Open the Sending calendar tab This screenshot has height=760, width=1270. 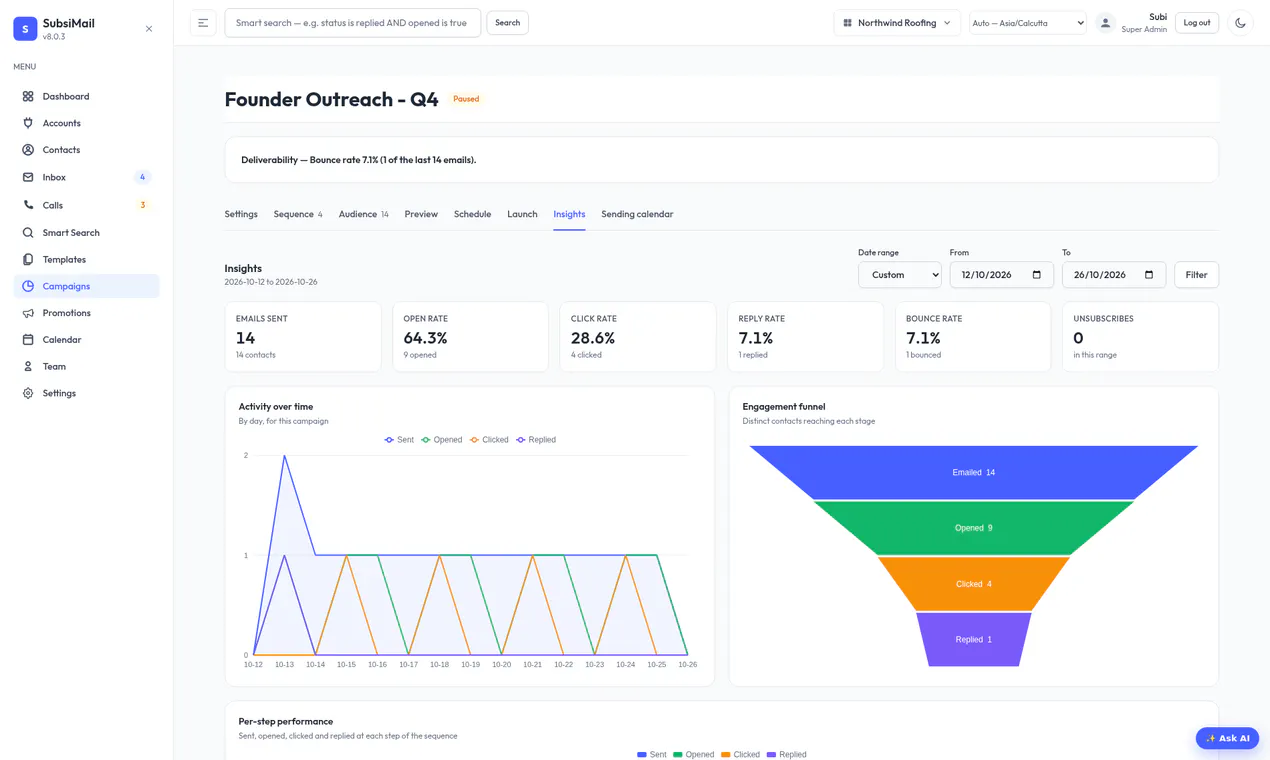click(637, 214)
